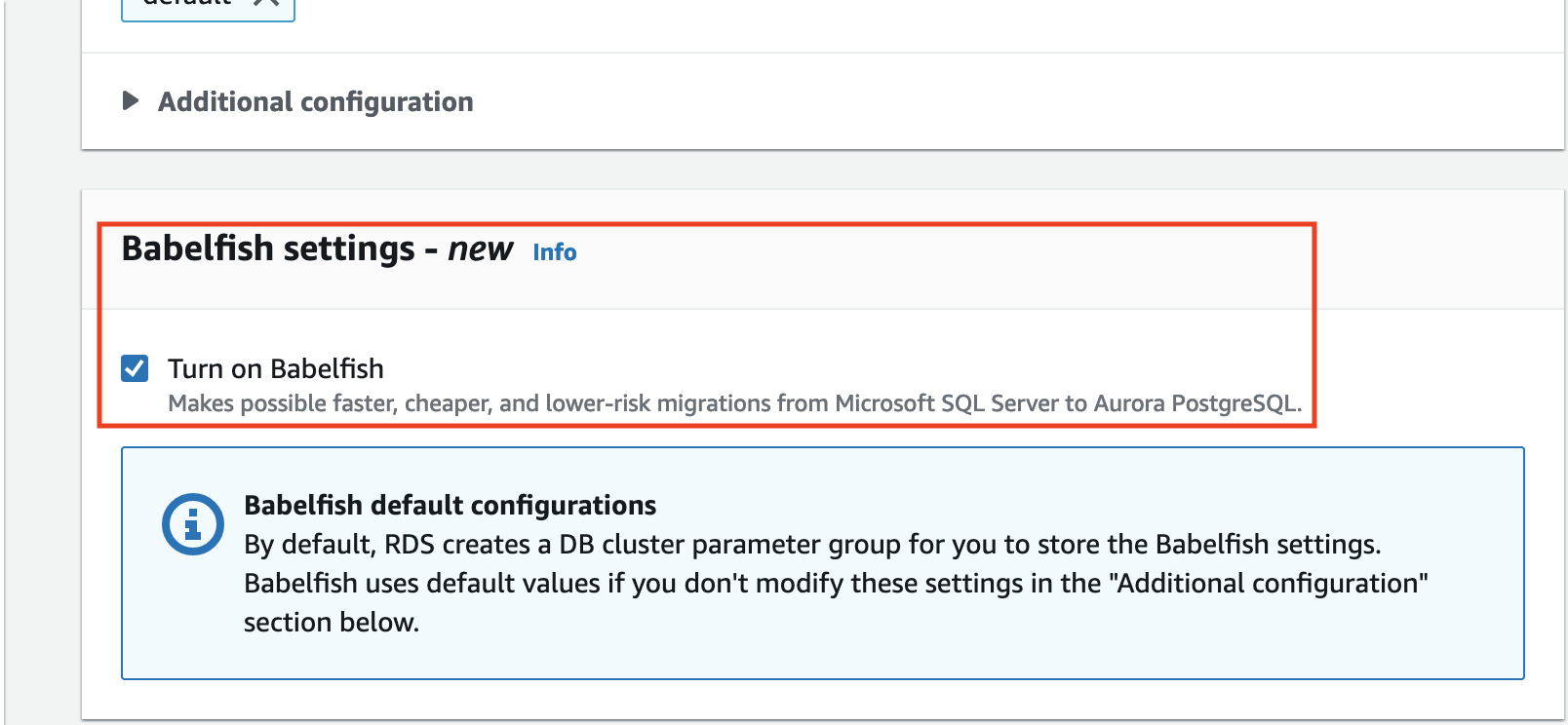This screenshot has width=1568, height=725.
Task: Click the blue info circle icon
Action: (193, 524)
